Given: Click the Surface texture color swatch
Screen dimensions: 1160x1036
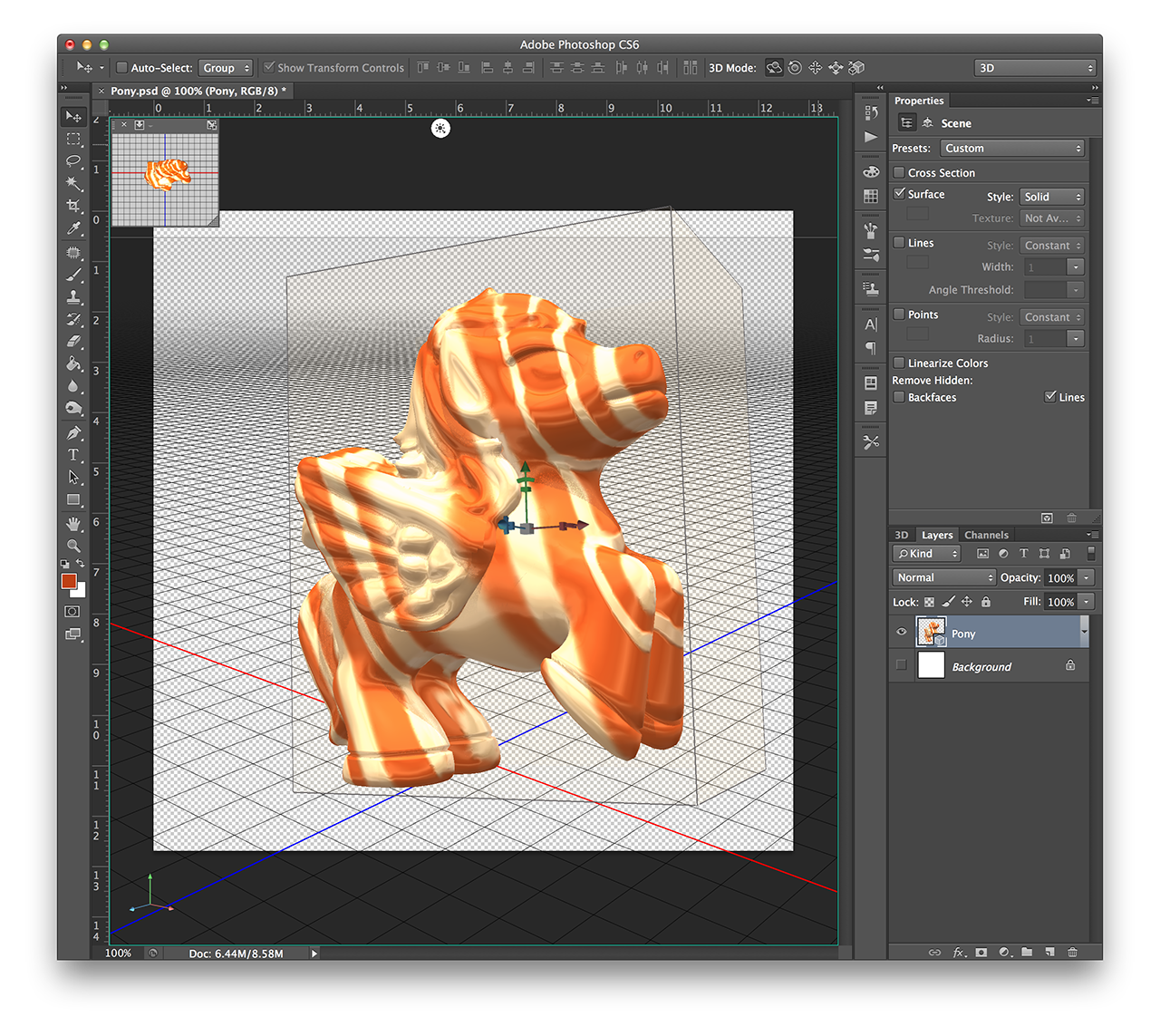Looking at the screenshot, I should (x=918, y=214).
